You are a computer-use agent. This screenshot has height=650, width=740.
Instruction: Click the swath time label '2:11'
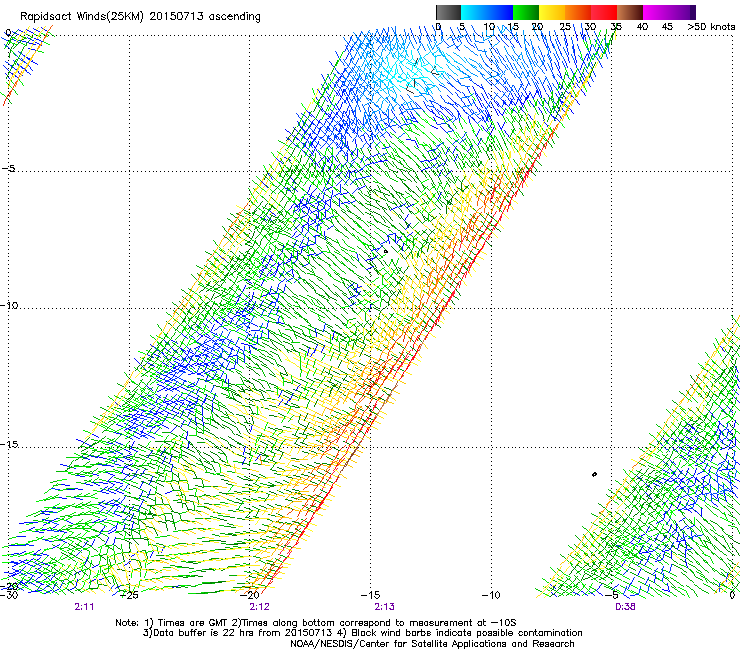click(84, 607)
